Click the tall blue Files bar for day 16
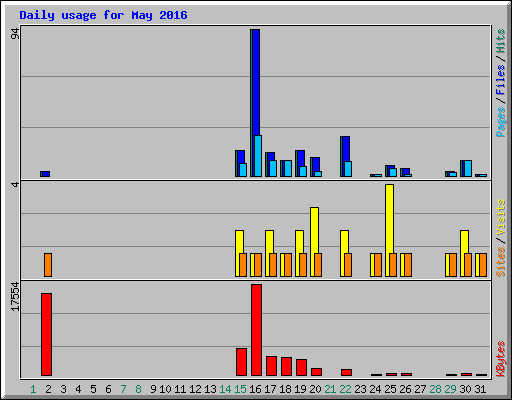Screen dimensions: 512x400 [256, 82]
